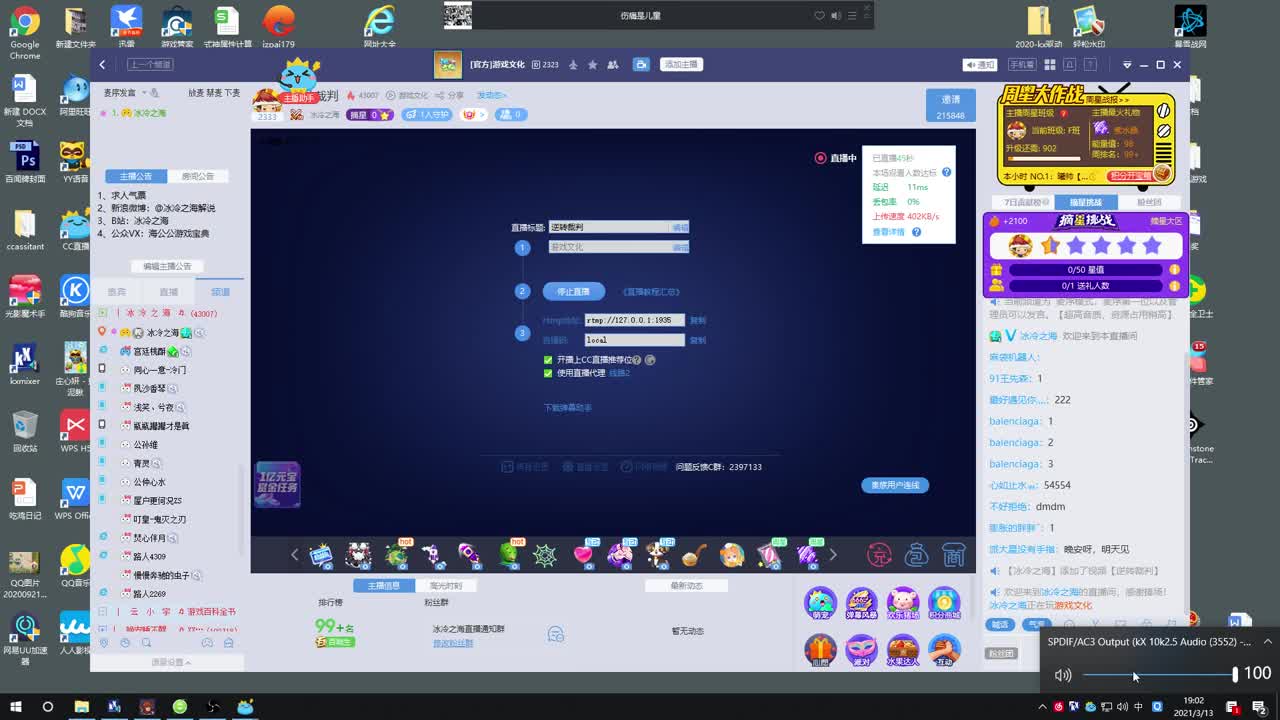1280x720 pixels.
Task: Switch to 主播信息 tab
Action: point(384,586)
